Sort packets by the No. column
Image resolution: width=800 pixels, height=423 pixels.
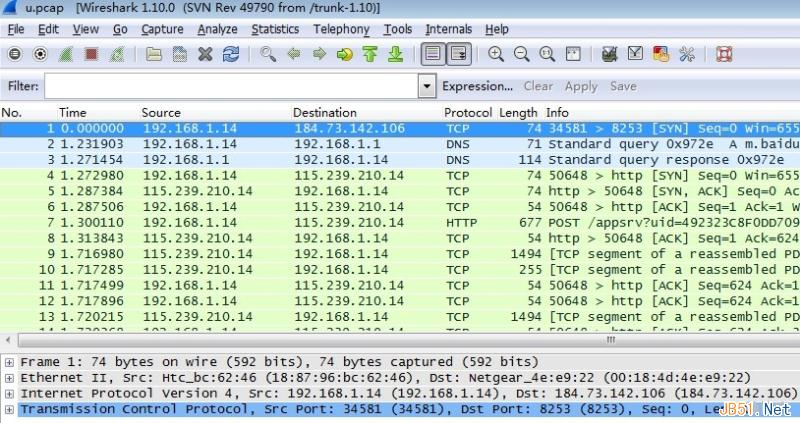[12, 113]
